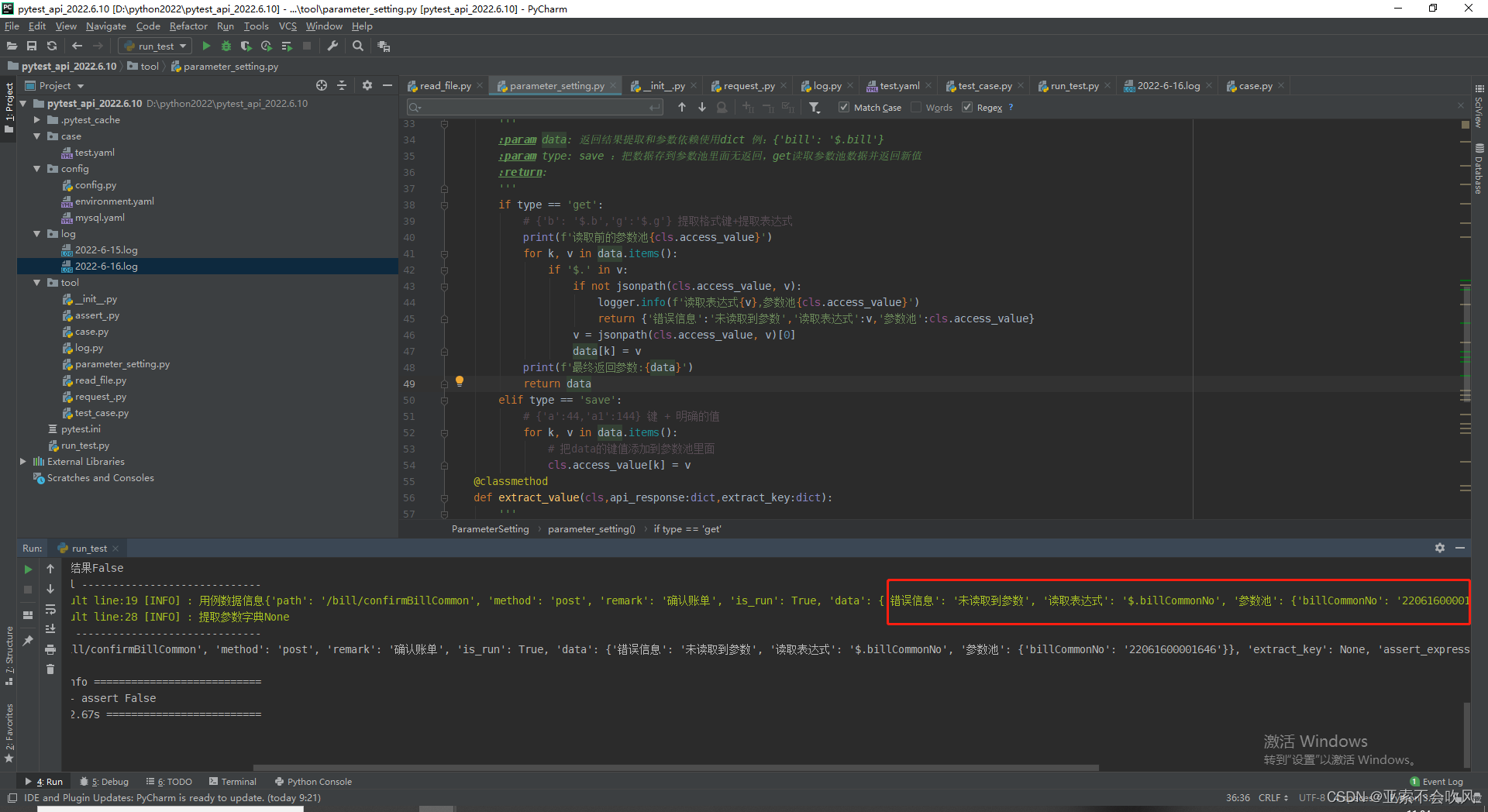The height and width of the screenshot is (812, 1488).
Task: Click the Synchronize refresh icon
Action: pyautogui.click(x=52, y=46)
